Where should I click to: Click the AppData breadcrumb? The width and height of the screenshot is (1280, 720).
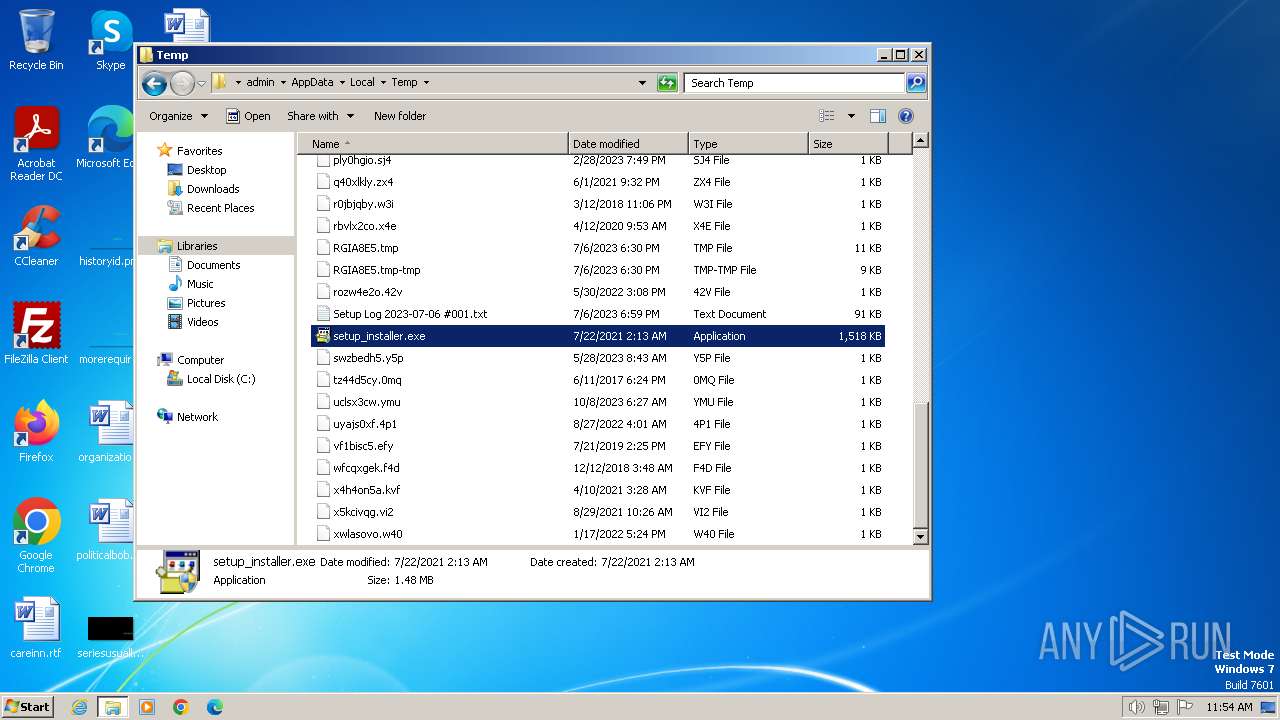312,83
